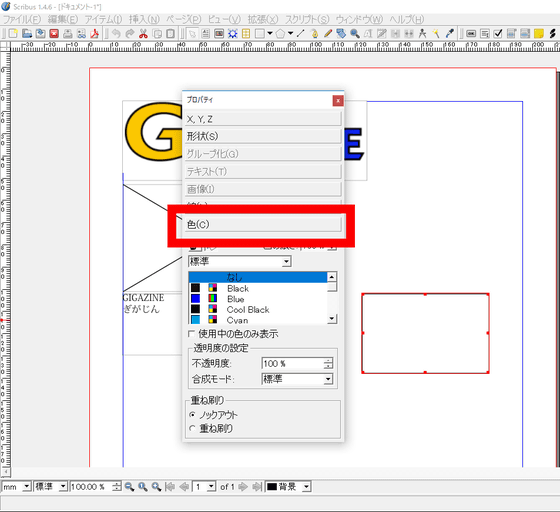Screen dimensions: 560x512
Task: Select the Insert Shape rectangle tool
Action: point(260,34)
